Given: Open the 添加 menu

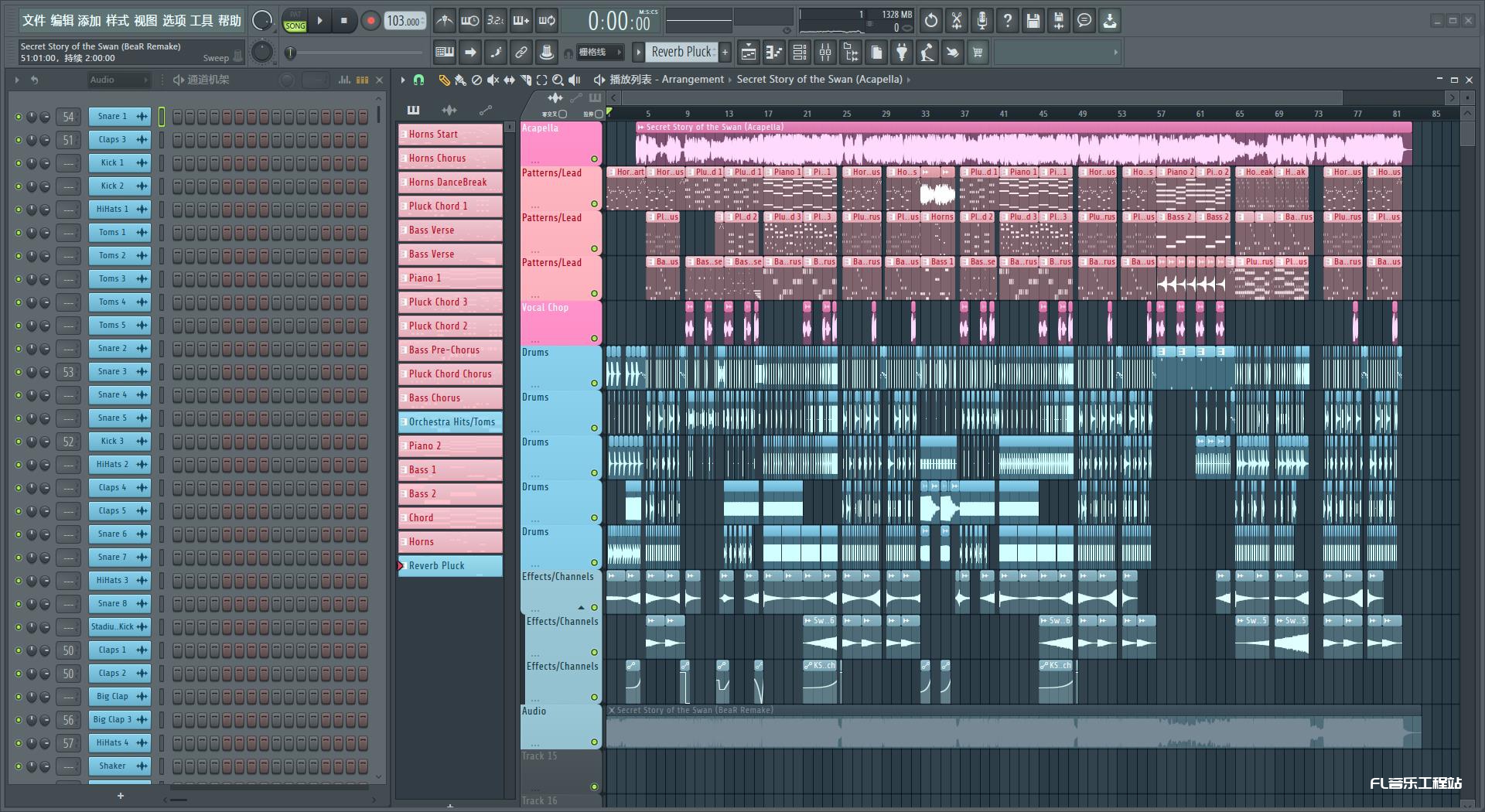Looking at the screenshot, I should pyautogui.click(x=90, y=21).
